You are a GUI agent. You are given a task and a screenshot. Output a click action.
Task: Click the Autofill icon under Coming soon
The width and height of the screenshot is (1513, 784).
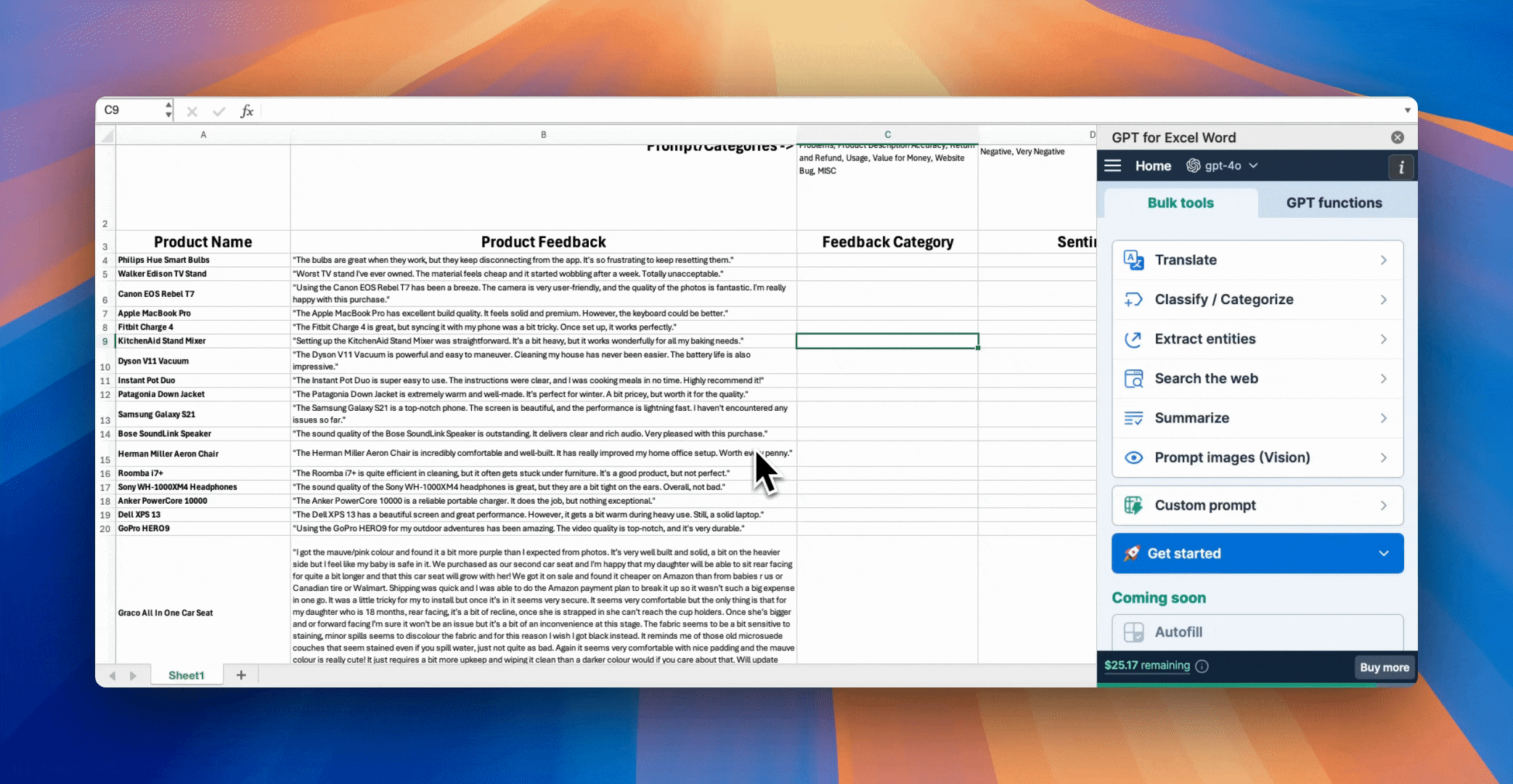pyautogui.click(x=1133, y=632)
